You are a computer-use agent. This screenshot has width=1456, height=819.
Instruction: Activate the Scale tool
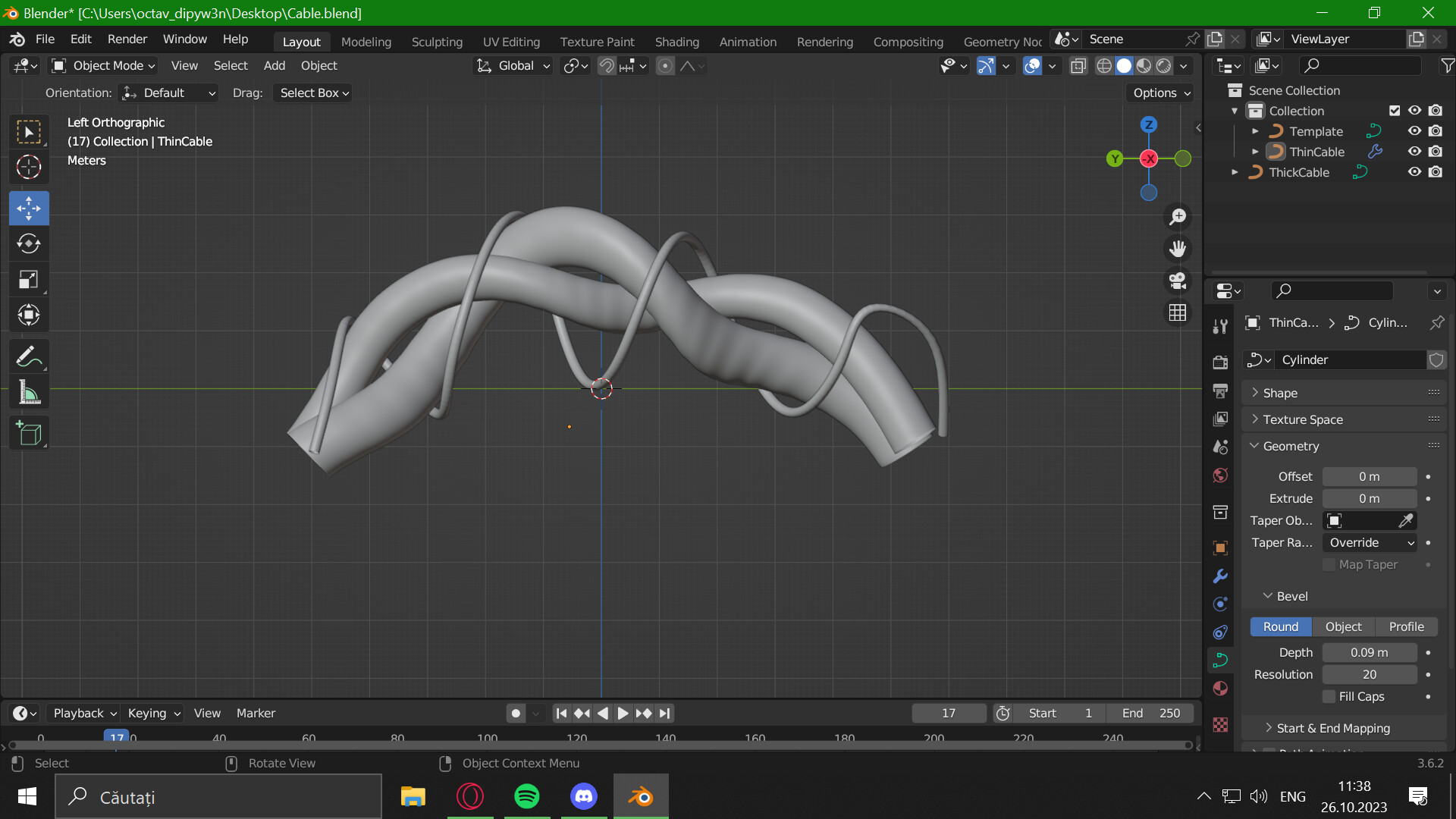click(x=29, y=280)
